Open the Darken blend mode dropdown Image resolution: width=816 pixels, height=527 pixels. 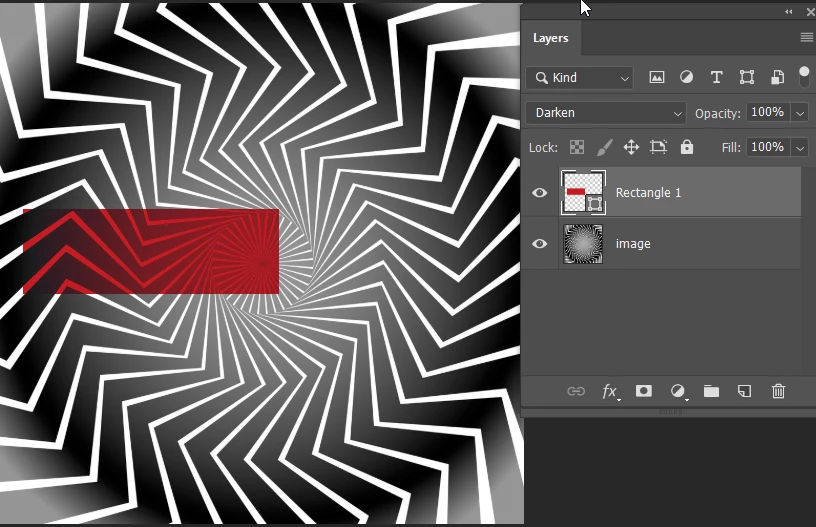(x=606, y=113)
